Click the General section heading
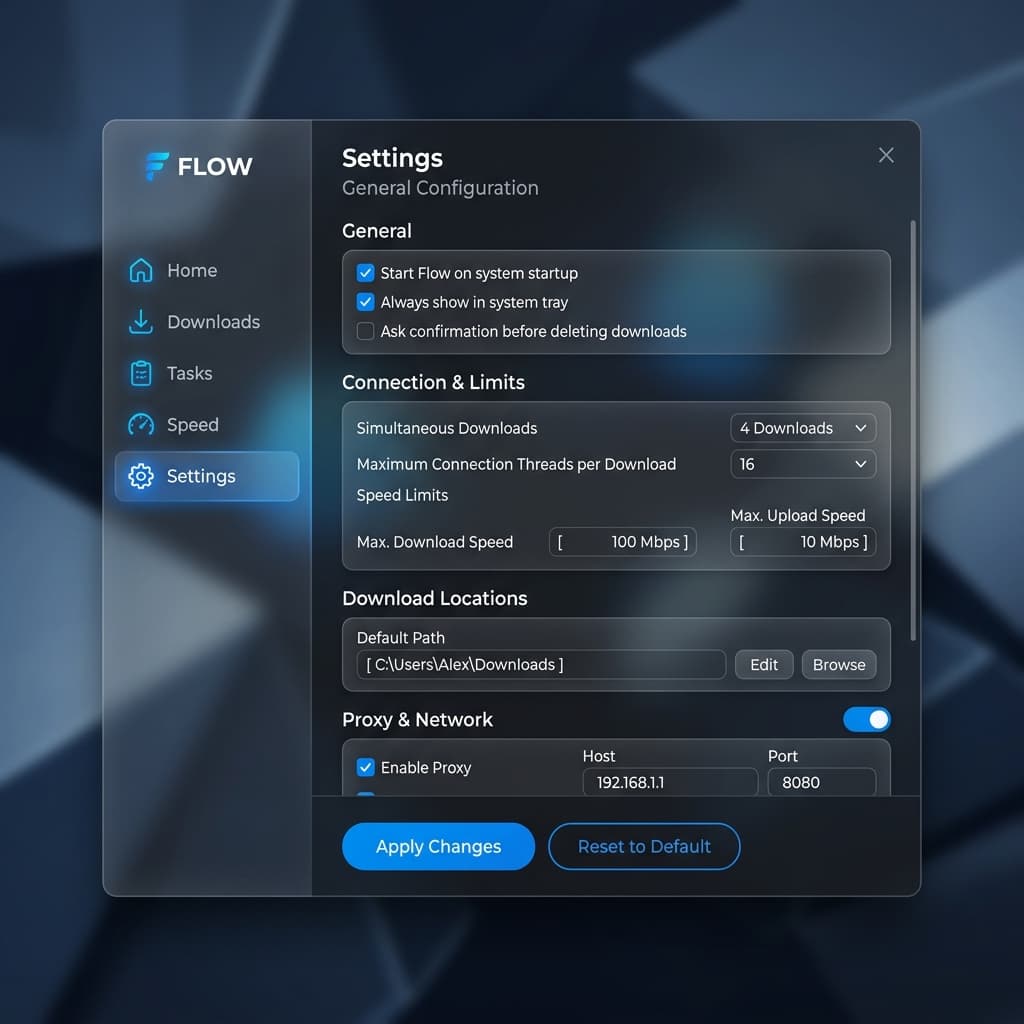The image size is (1024, 1024). pos(377,231)
